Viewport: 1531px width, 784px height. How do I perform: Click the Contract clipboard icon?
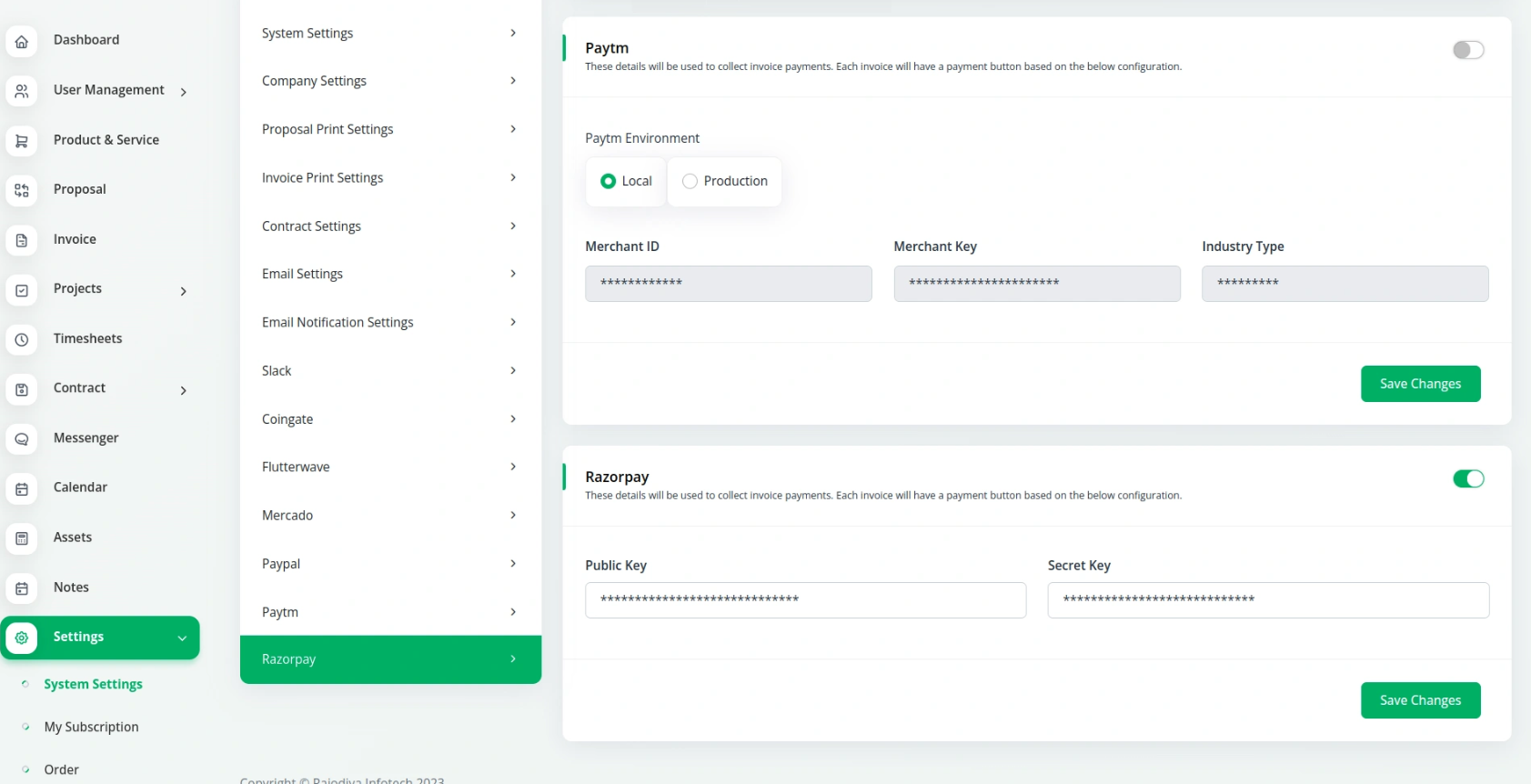click(22, 389)
